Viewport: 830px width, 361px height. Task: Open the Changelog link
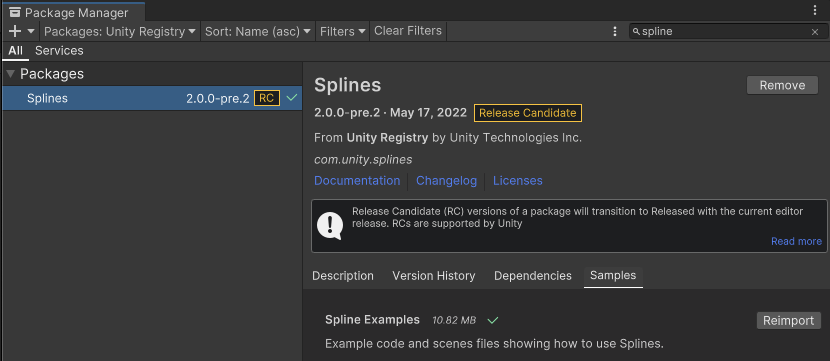coord(446,180)
